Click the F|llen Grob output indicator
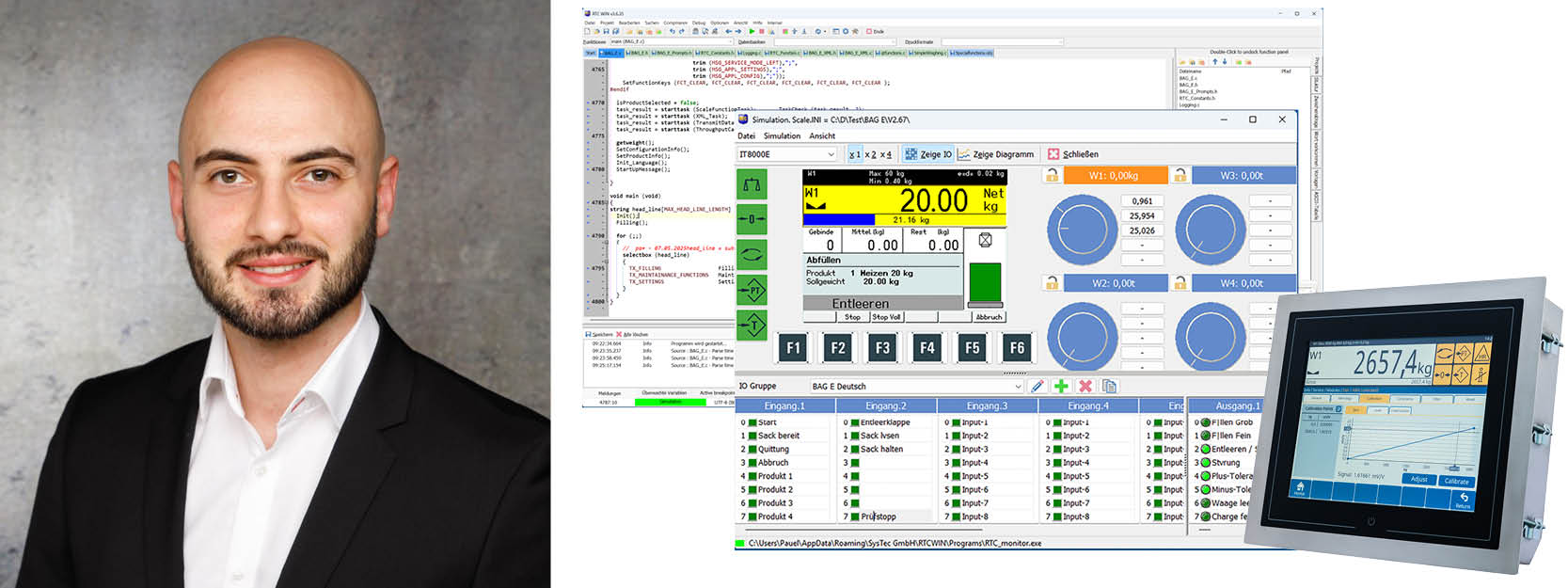This screenshot has height=588, width=1568. point(1205,422)
